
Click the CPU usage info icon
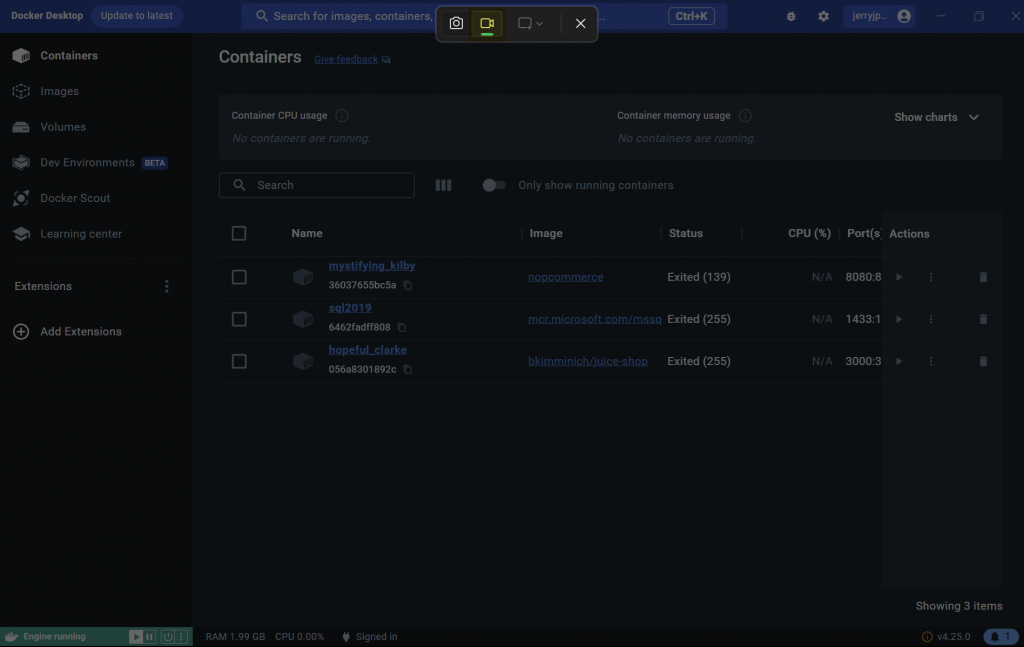[x=342, y=116]
